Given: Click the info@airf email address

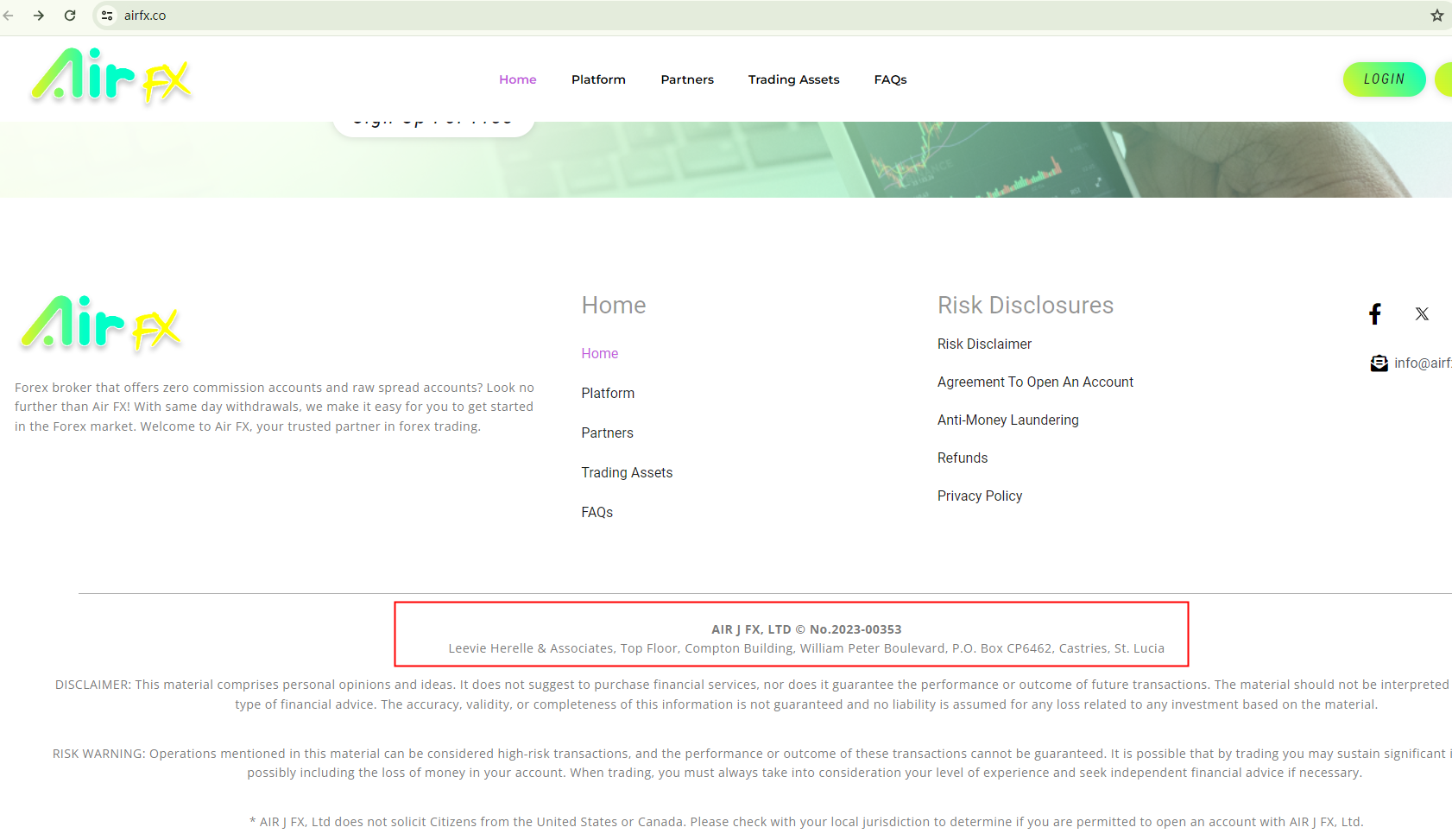Looking at the screenshot, I should point(1423,363).
